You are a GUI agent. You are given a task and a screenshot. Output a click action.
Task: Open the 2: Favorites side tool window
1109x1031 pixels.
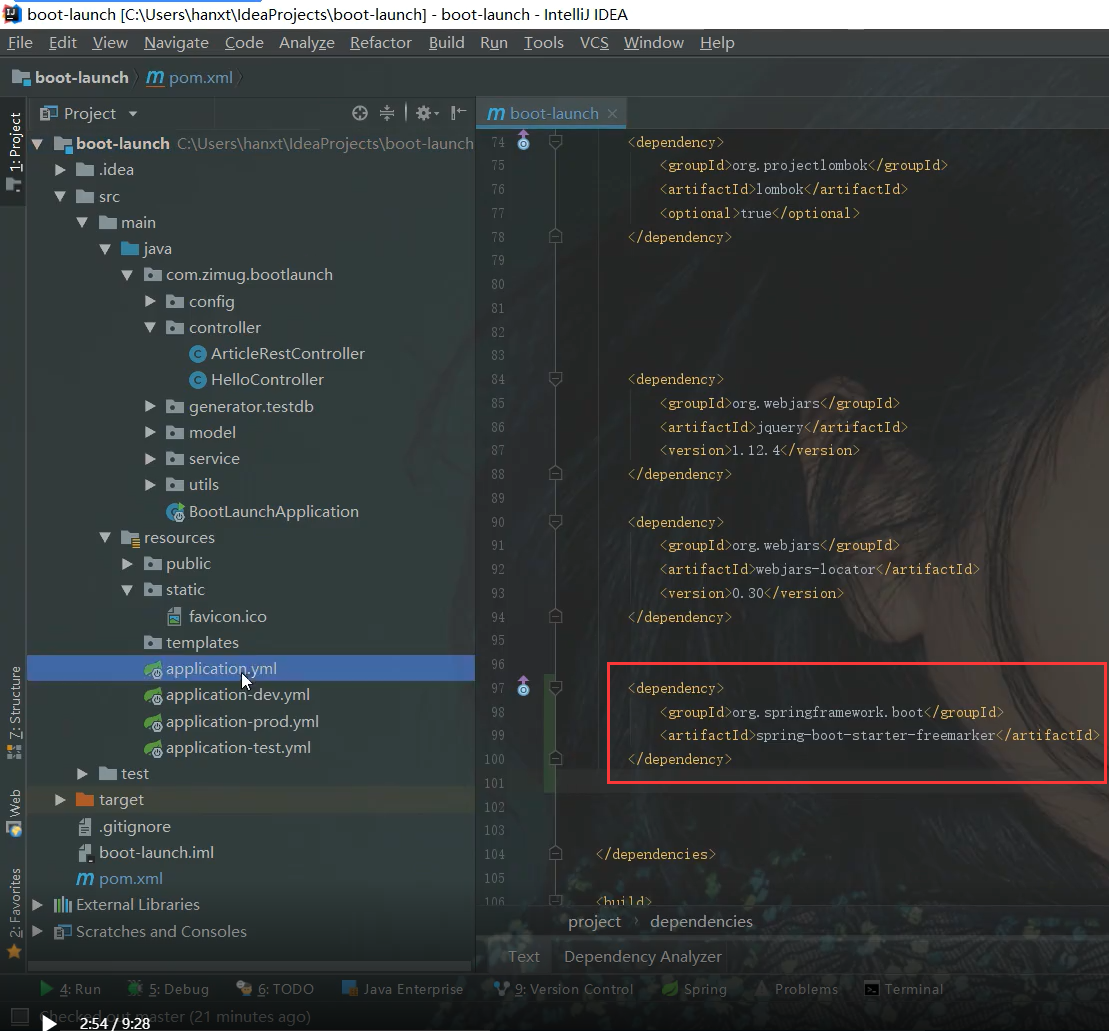[x=13, y=913]
